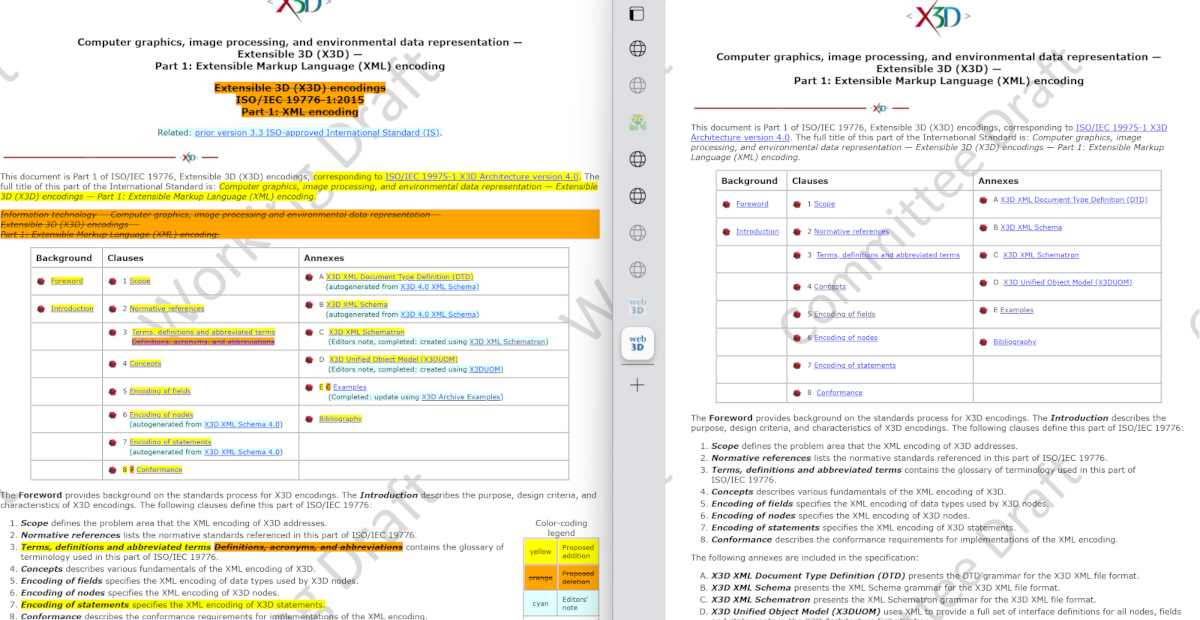The image size is (1200, 620).
Task: Select the highlighted active web3D tab
Action: coord(637,343)
